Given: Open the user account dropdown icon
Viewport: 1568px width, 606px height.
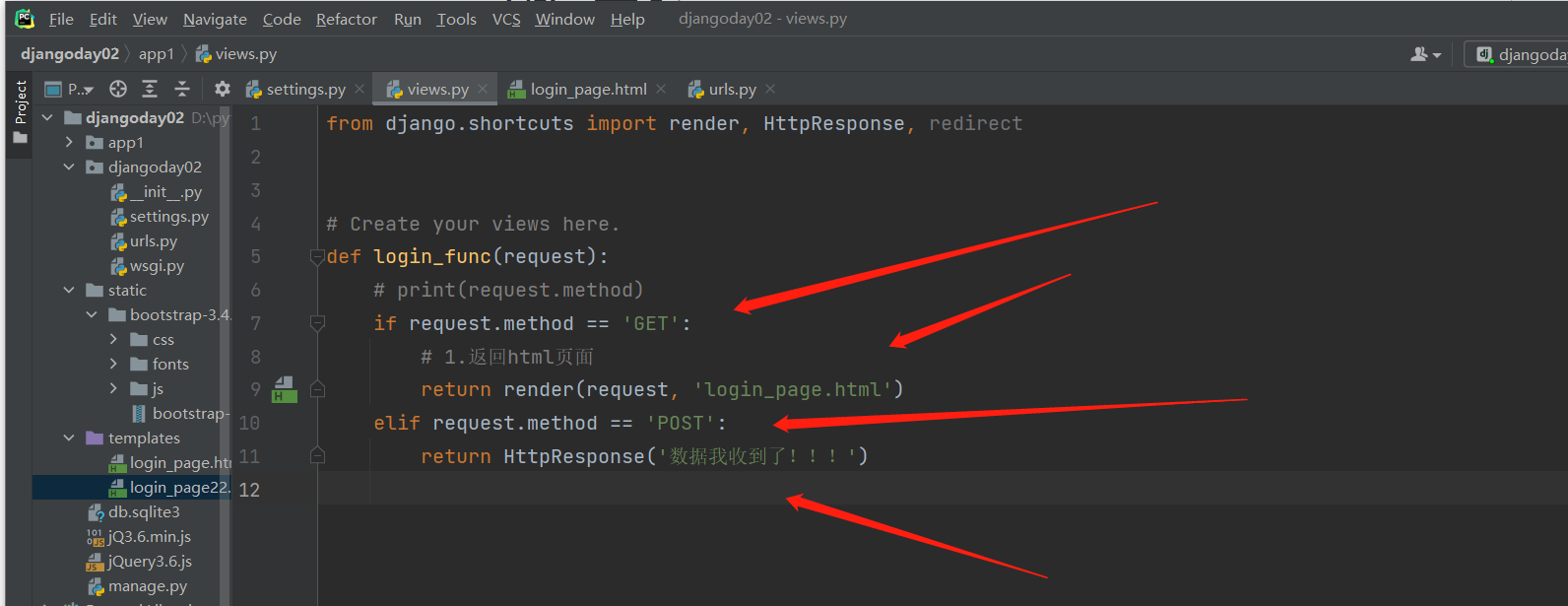Looking at the screenshot, I should click(x=1425, y=54).
